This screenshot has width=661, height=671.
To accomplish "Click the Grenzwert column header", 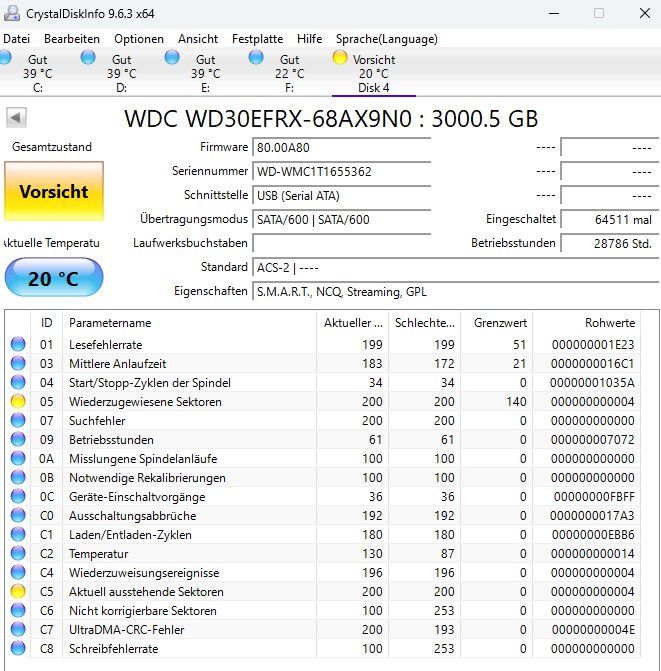I will pyautogui.click(x=497, y=323).
